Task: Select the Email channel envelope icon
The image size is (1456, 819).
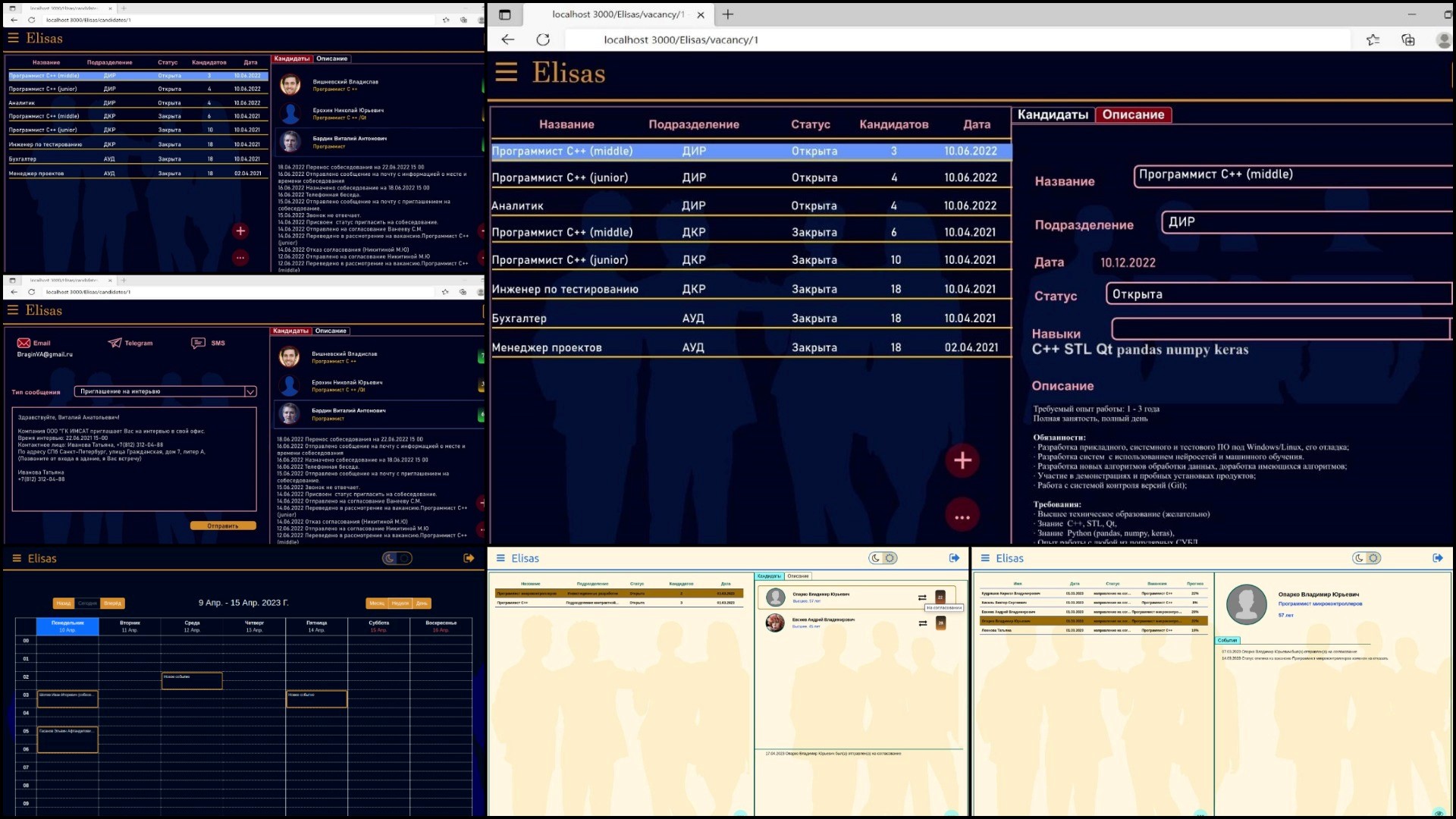Action: (x=24, y=343)
